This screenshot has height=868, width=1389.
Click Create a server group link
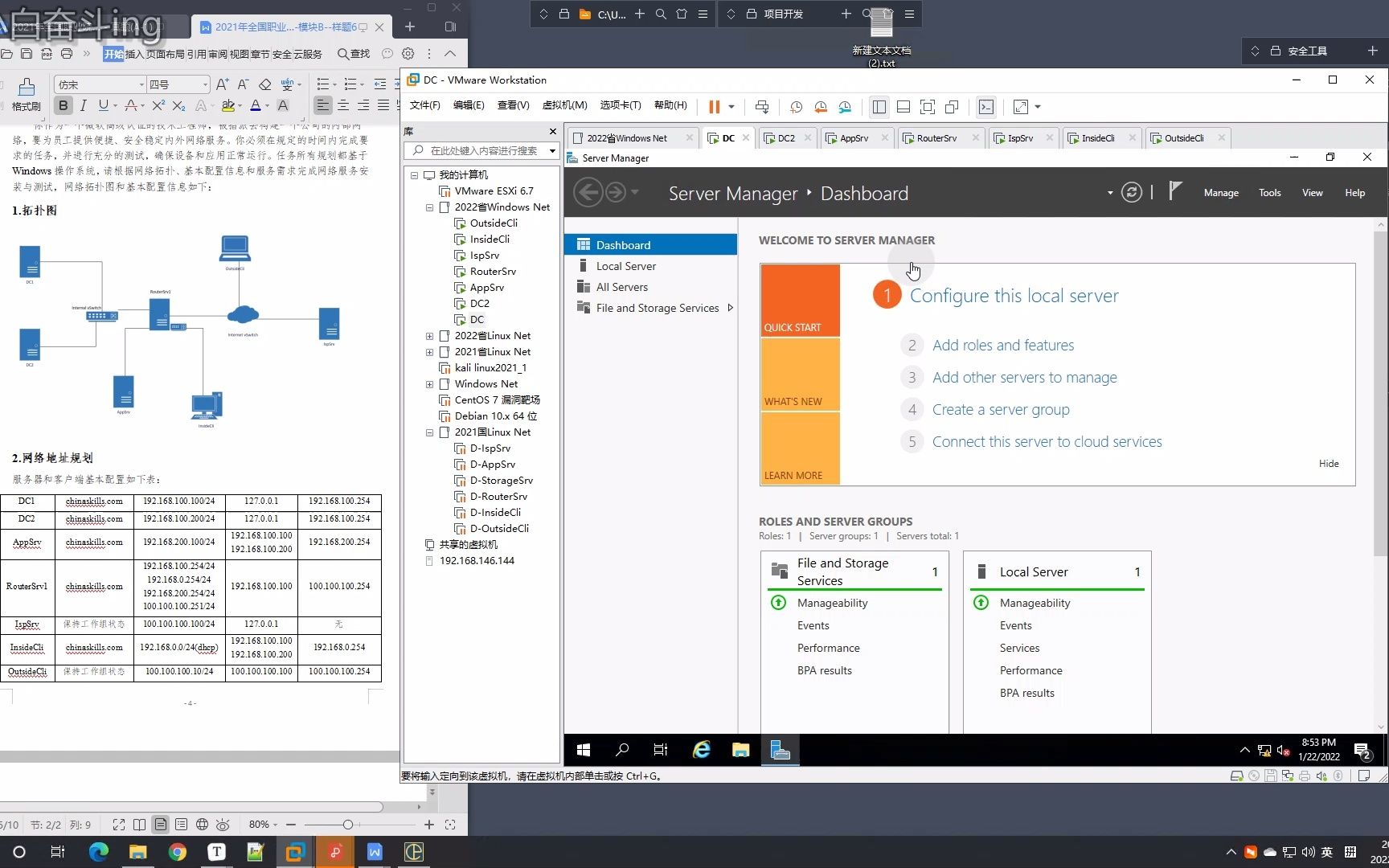[1001, 410]
